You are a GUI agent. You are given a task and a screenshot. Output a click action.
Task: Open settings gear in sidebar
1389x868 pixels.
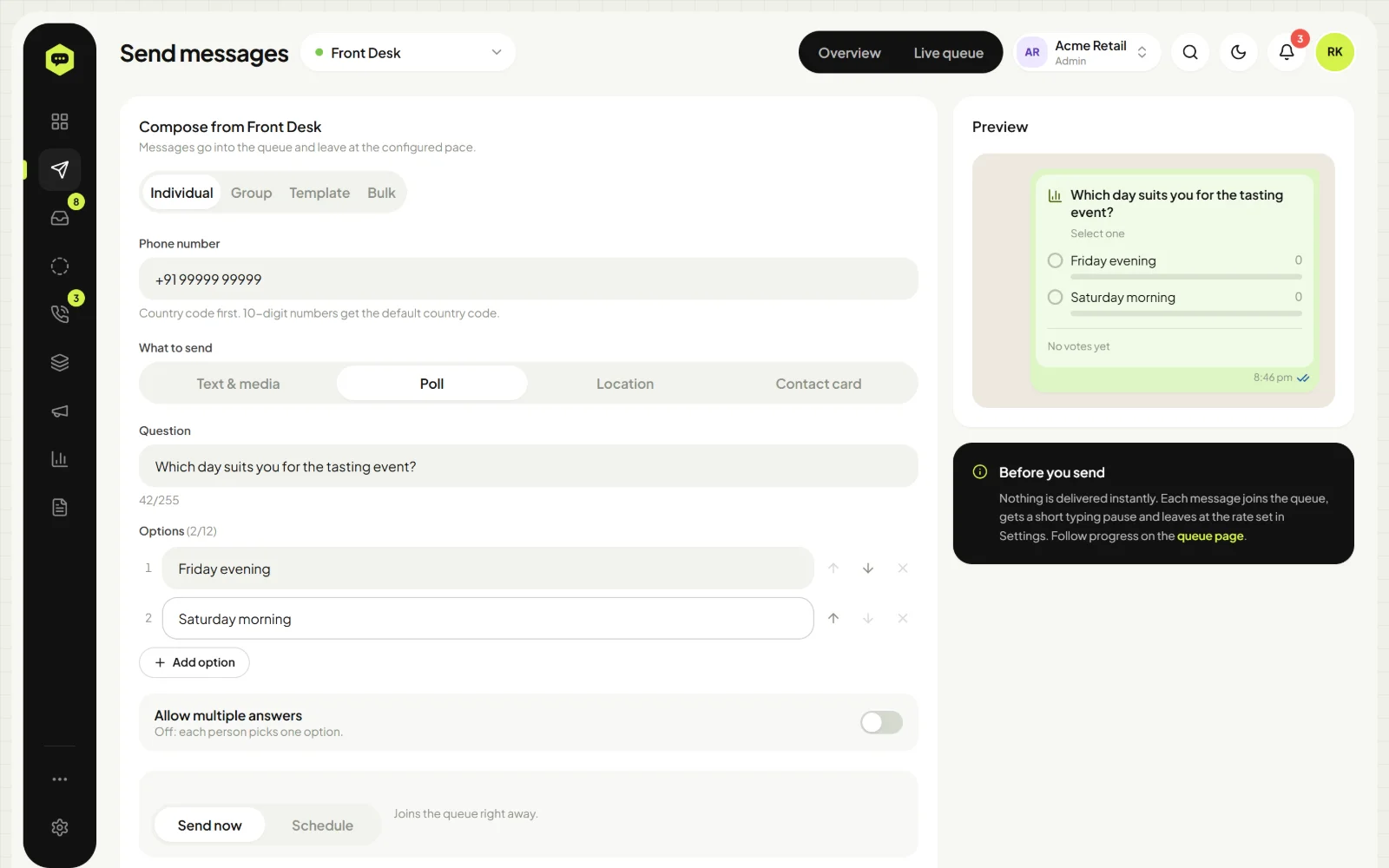point(59,827)
